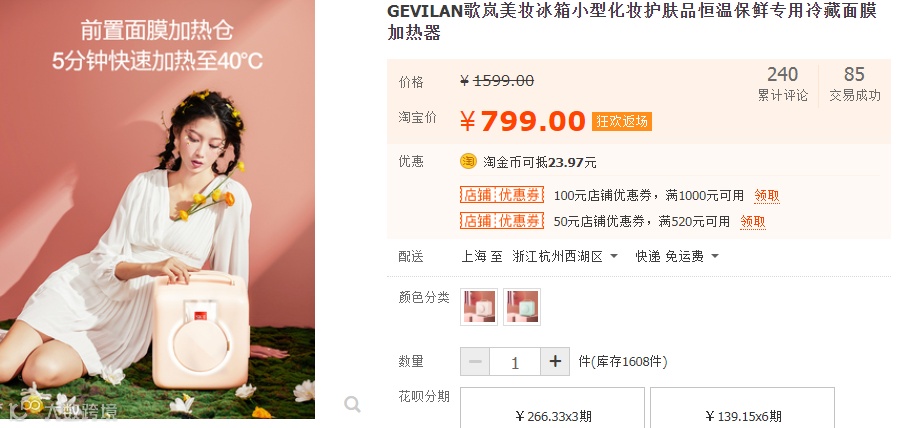This screenshot has width=903, height=428.
Task: Claim the 100元 store coupon via 领取
Action: click(x=767, y=196)
